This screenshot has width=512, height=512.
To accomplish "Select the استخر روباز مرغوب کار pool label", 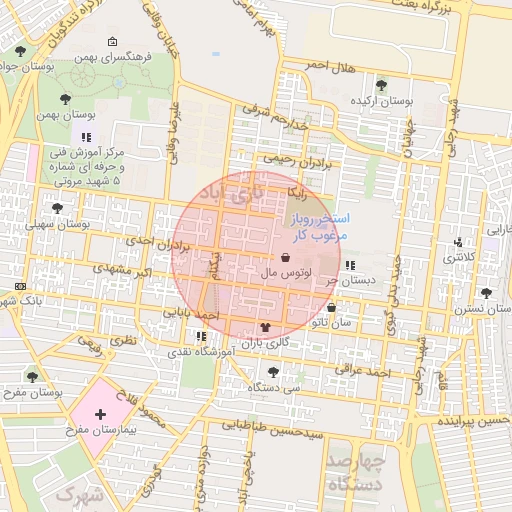I will pyautogui.click(x=320, y=227).
